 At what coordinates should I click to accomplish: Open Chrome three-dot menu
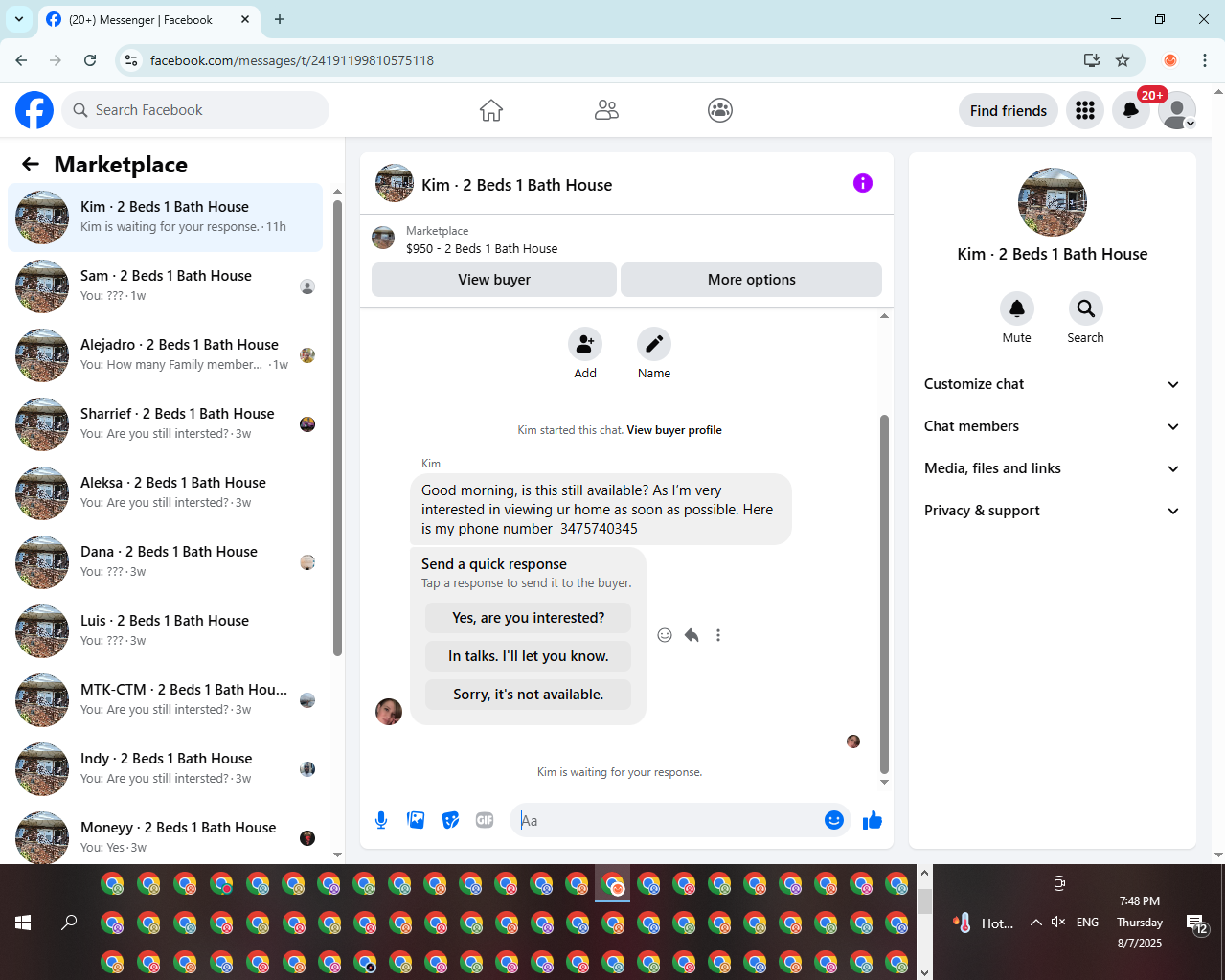[1205, 60]
